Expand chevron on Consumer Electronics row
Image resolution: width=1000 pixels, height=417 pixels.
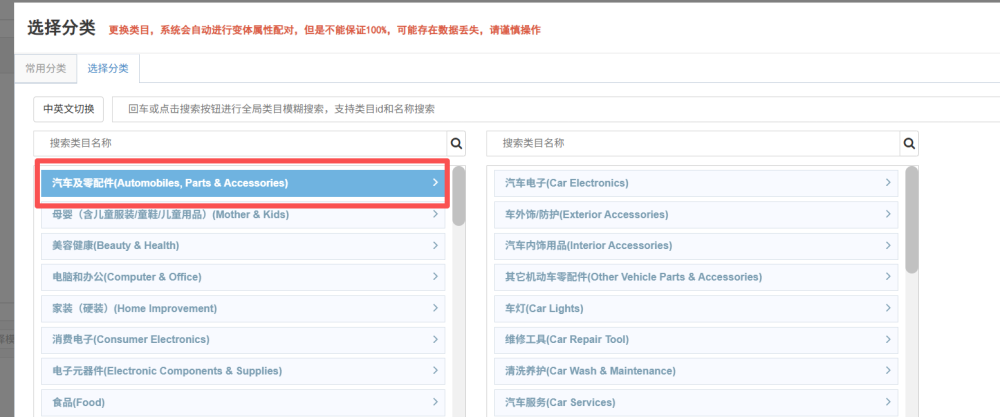click(x=435, y=339)
